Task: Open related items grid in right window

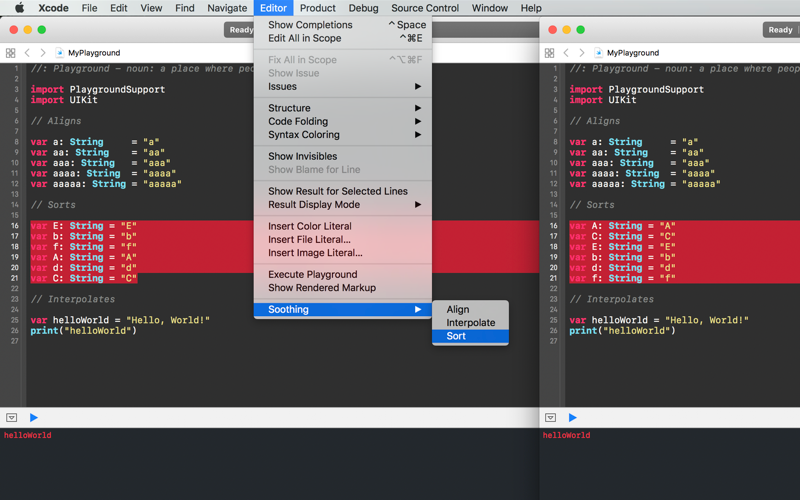Action: tap(549, 53)
